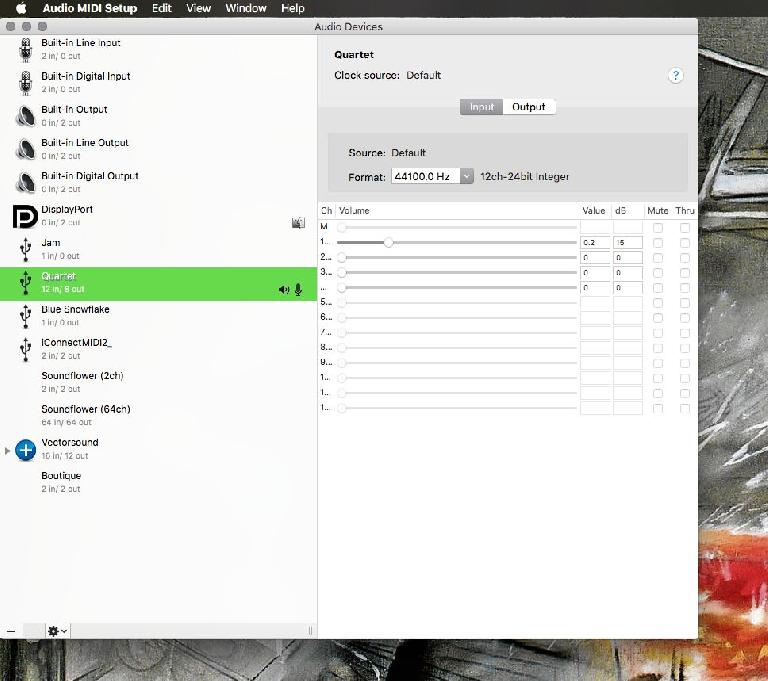This screenshot has height=681, width=768.
Task: Select the Built-in Digital Input microphone icon
Action: click(x=25, y=83)
